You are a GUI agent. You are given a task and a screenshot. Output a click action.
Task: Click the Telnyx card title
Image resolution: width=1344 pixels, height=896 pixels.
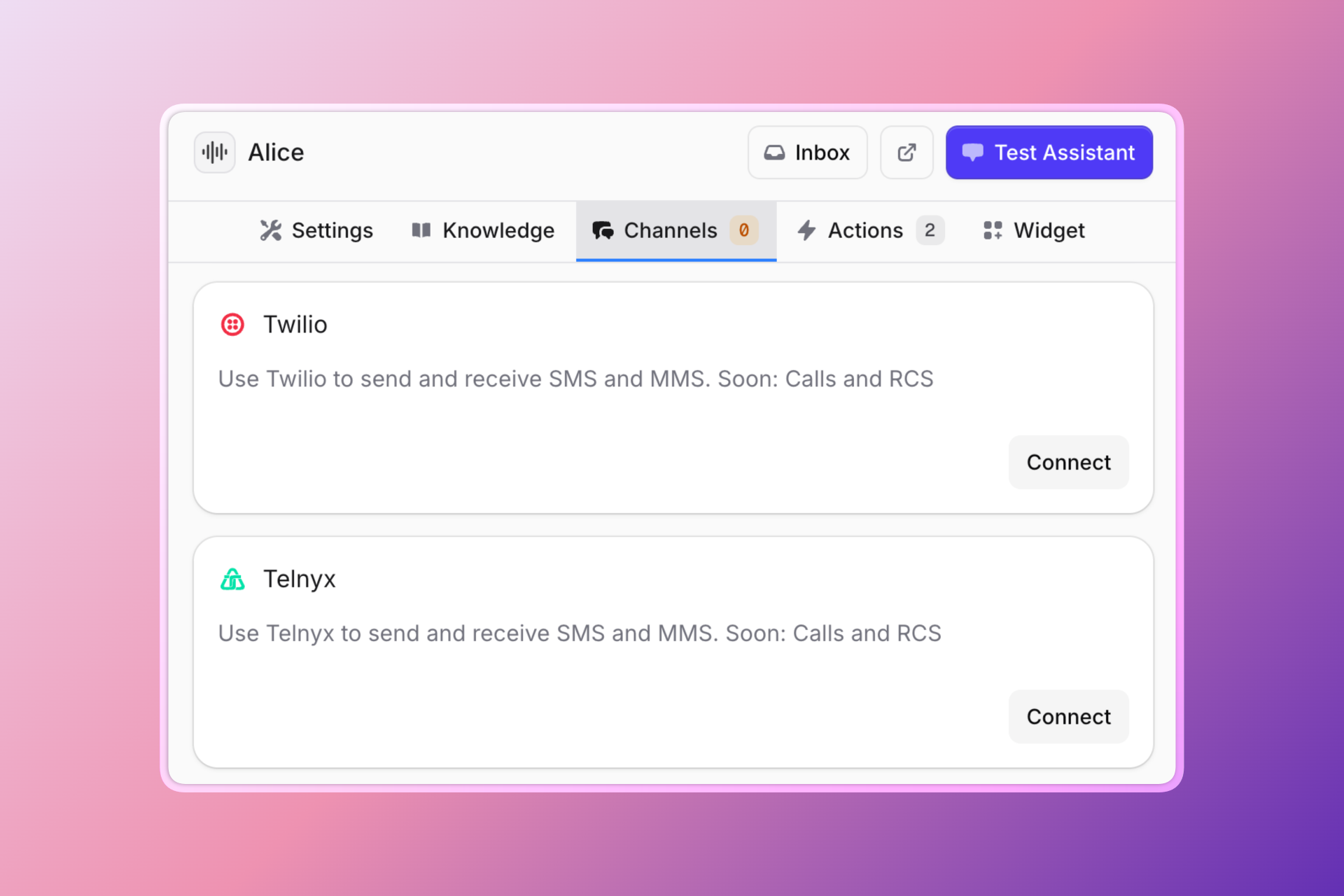coord(299,579)
